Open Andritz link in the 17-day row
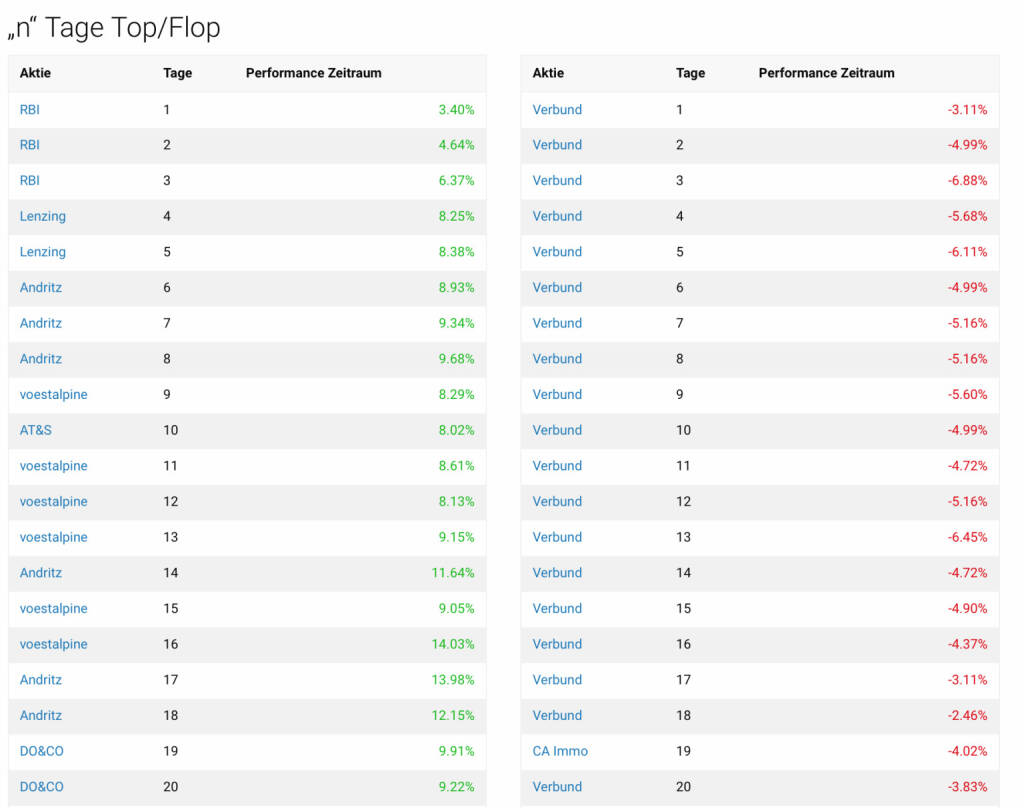The height and width of the screenshot is (808, 1024). tap(40, 680)
